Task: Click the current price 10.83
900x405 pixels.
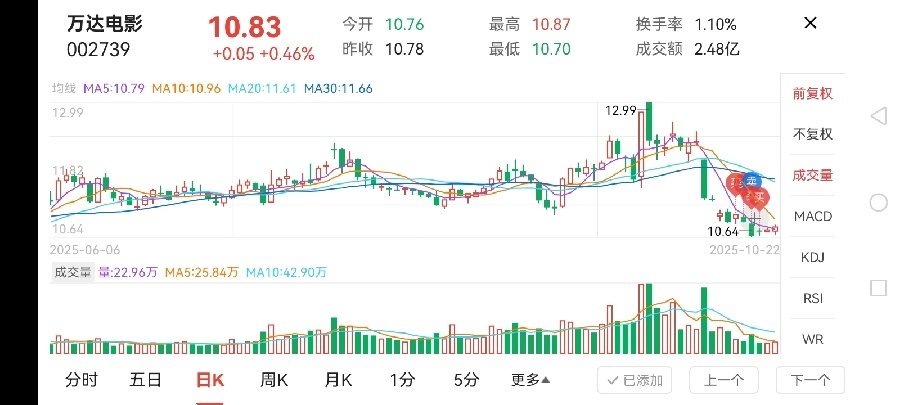Action: point(245,28)
